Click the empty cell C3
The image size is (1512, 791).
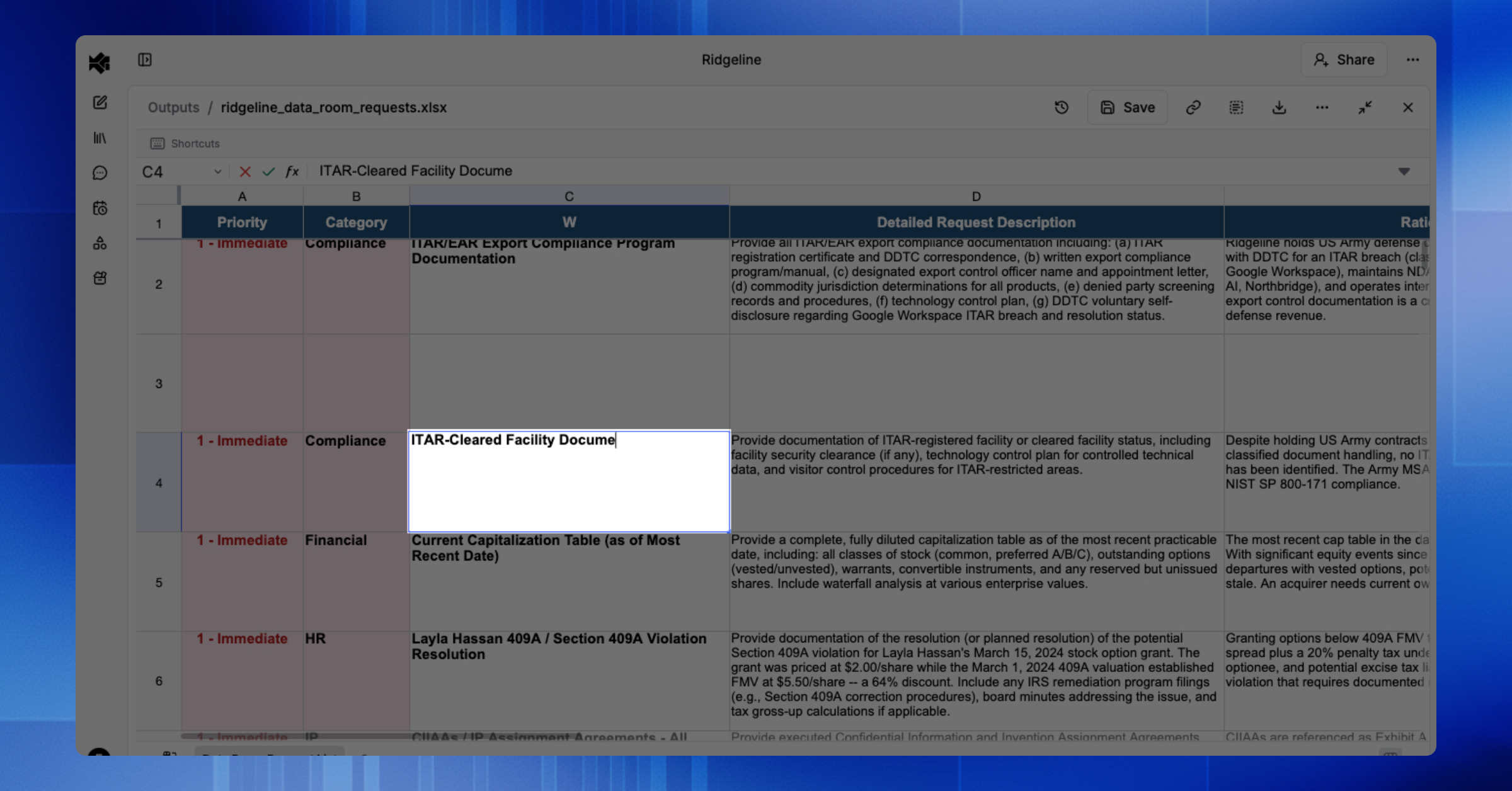point(569,384)
